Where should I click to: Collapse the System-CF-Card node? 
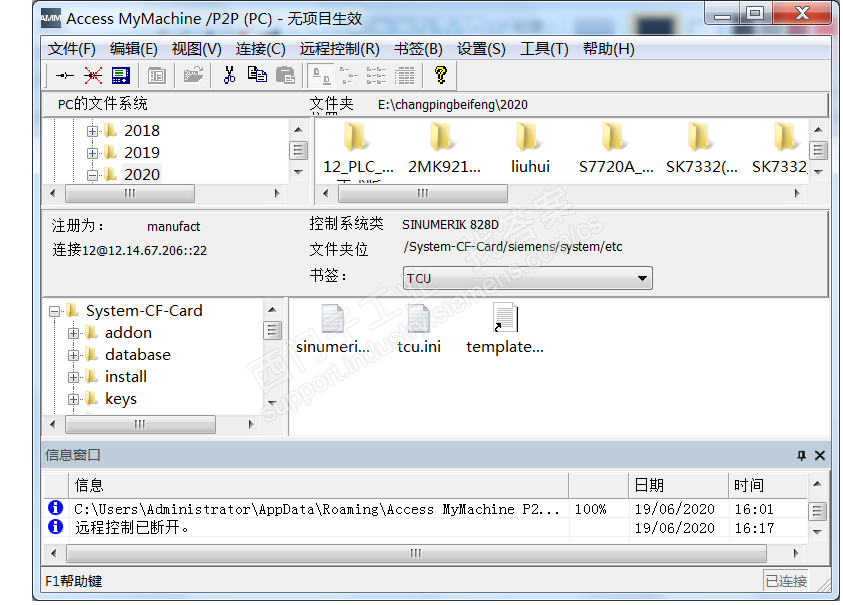tap(54, 311)
